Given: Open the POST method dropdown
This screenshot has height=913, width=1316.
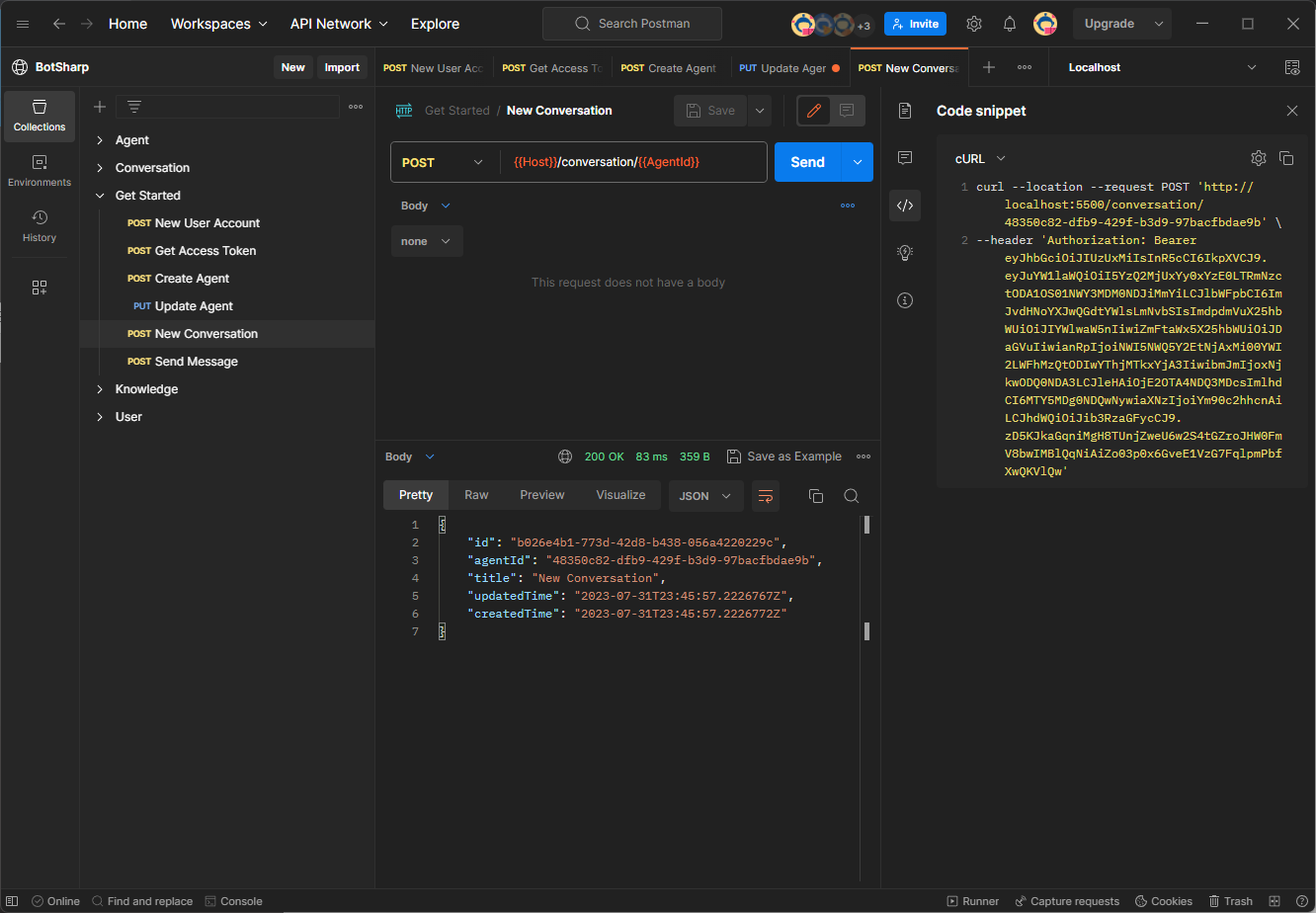Looking at the screenshot, I should [x=445, y=163].
